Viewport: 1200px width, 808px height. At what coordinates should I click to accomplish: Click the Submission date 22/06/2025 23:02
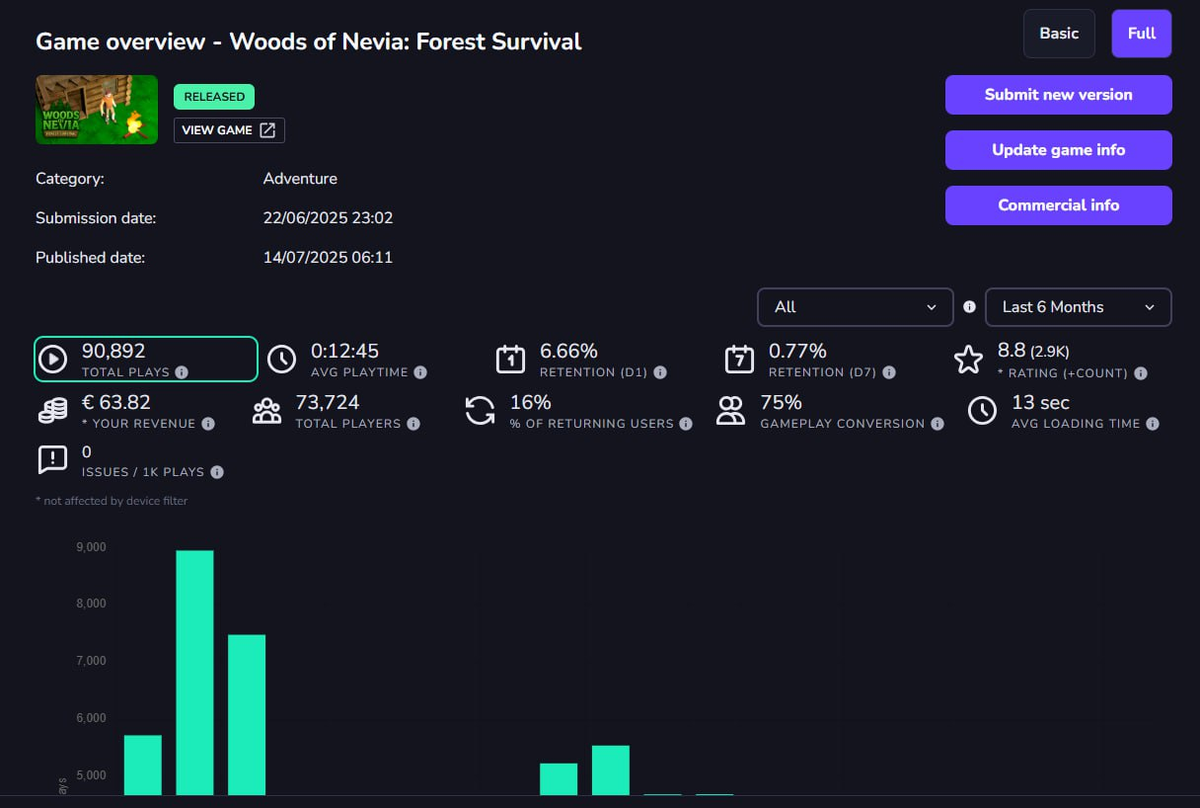tap(328, 218)
